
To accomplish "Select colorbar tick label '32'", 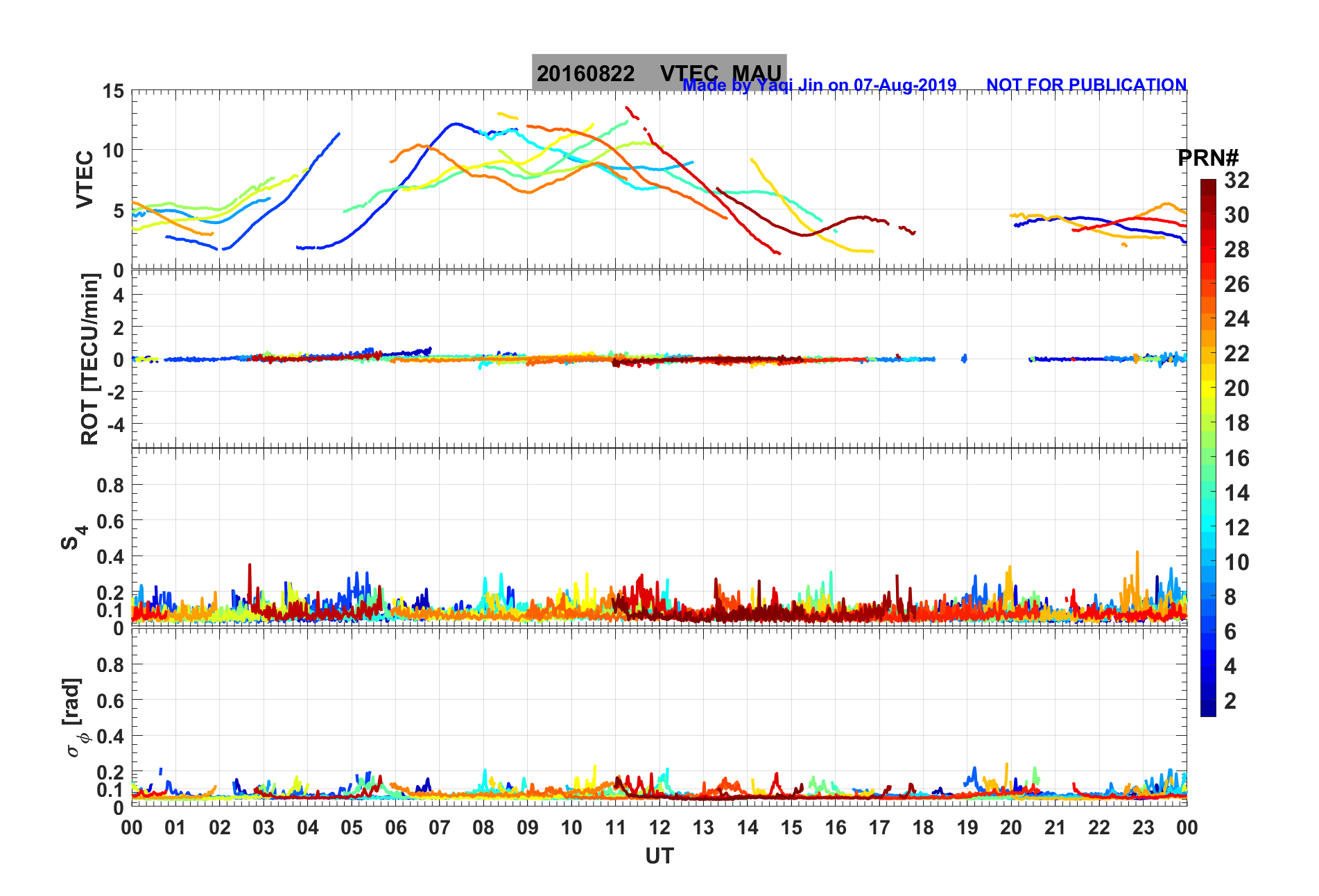I will tap(1236, 180).
